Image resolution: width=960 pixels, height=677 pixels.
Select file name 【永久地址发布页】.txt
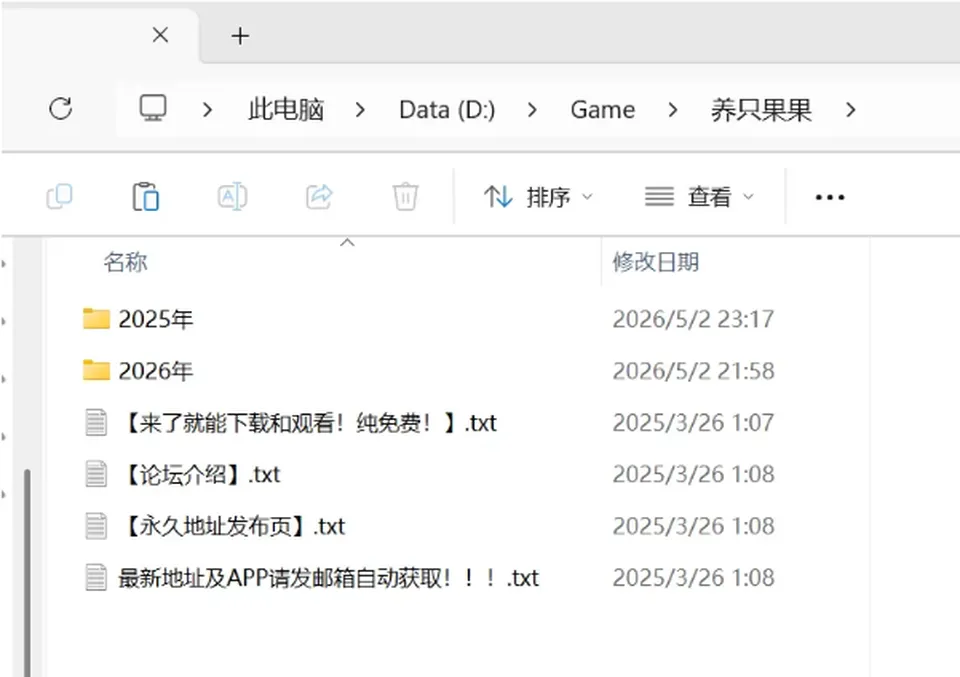click(x=231, y=526)
